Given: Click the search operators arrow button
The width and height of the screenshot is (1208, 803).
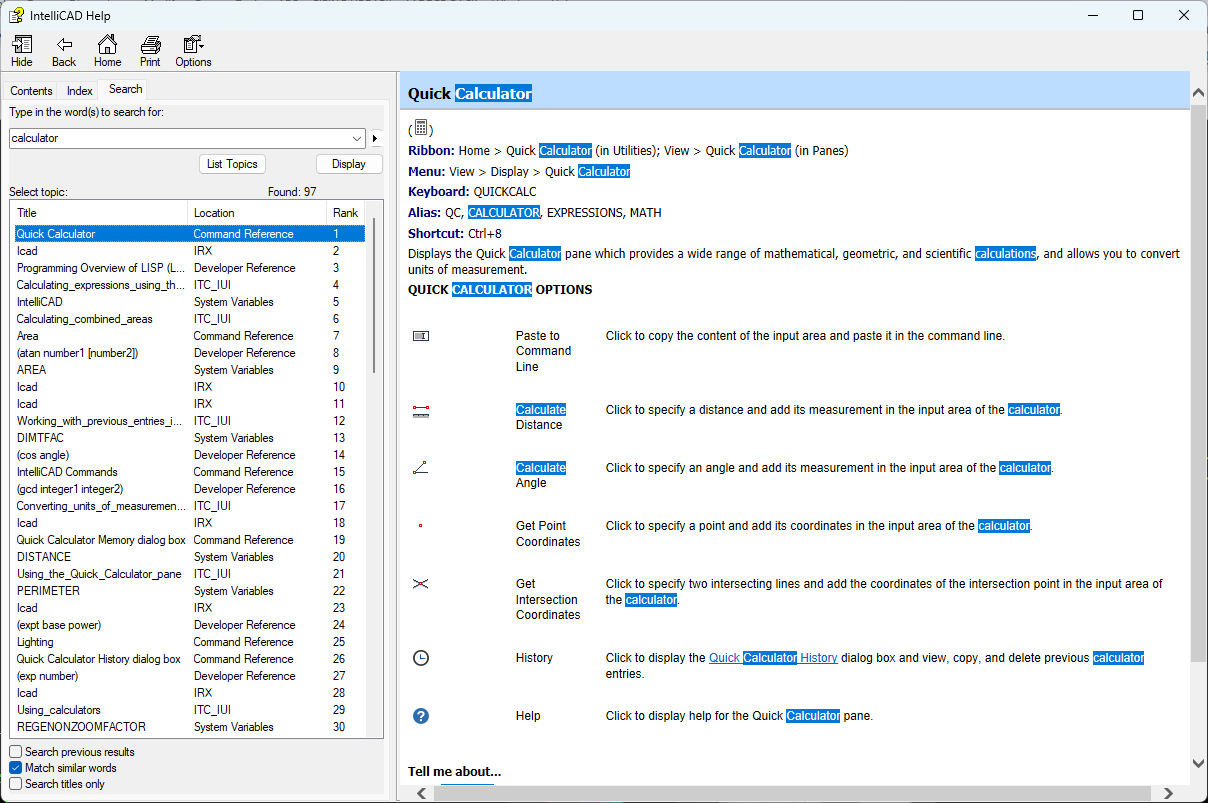Looking at the screenshot, I should point(375,138).
